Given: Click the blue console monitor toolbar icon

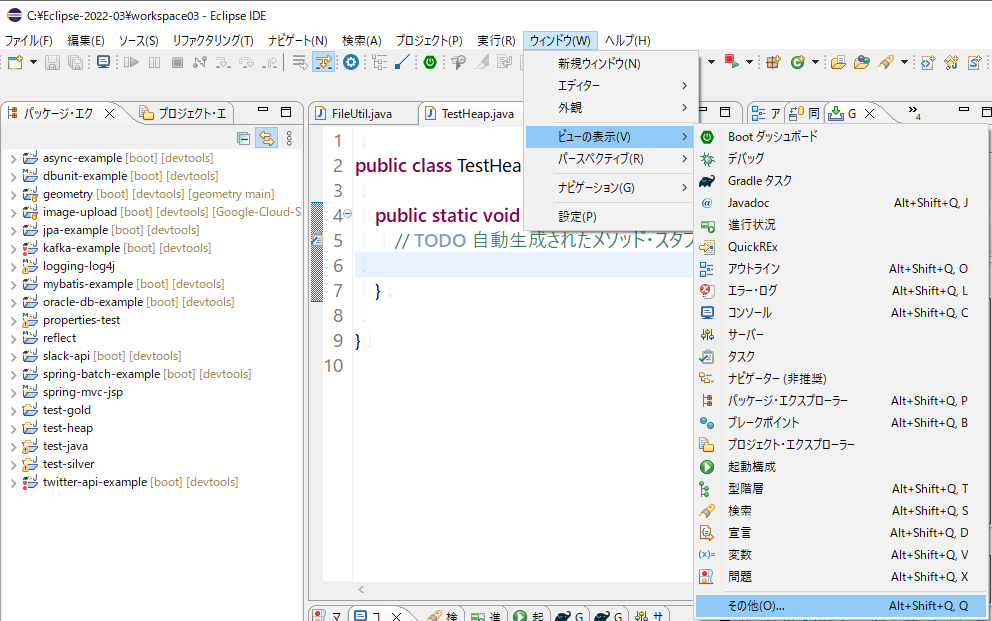Looking at the screenshot, I should click(103, 62).
